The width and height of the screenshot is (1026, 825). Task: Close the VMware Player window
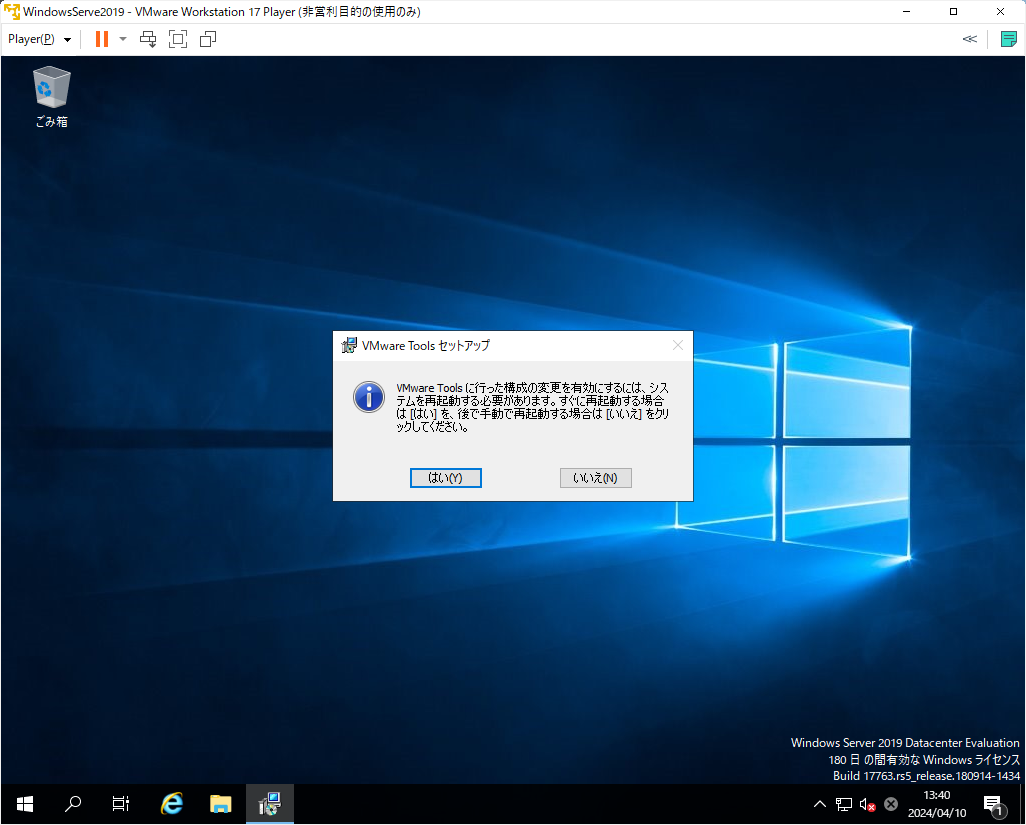click(1000, 12)
